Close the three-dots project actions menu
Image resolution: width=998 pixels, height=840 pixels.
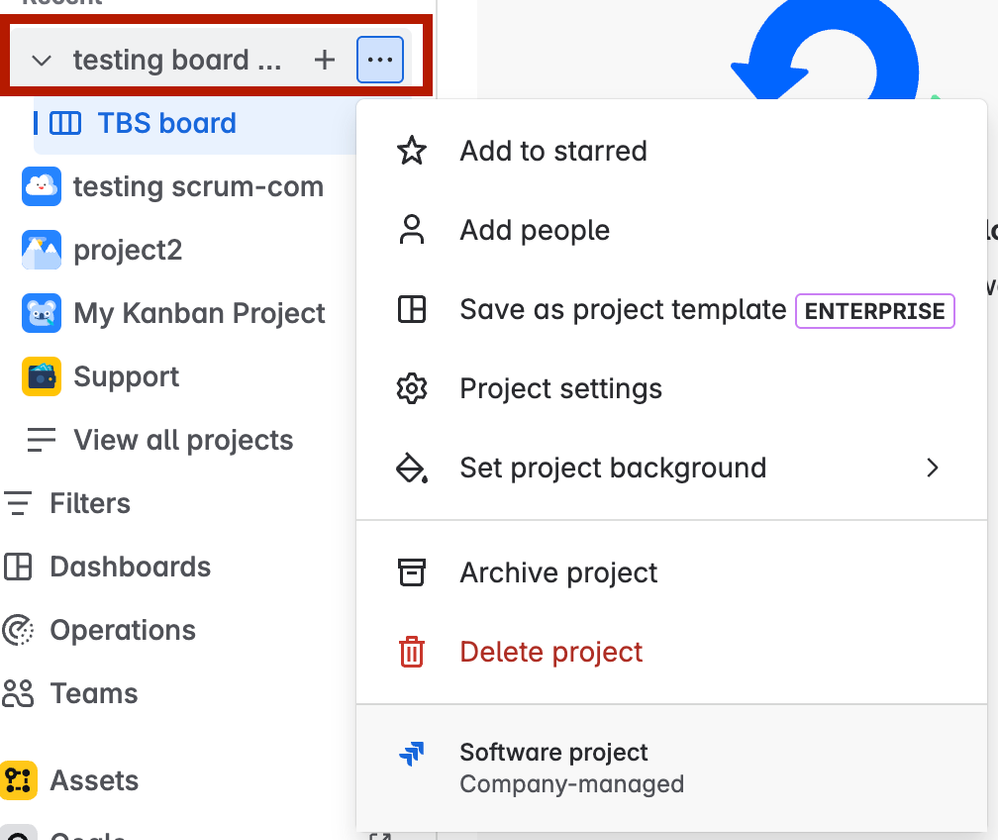(x=380, y=60)
